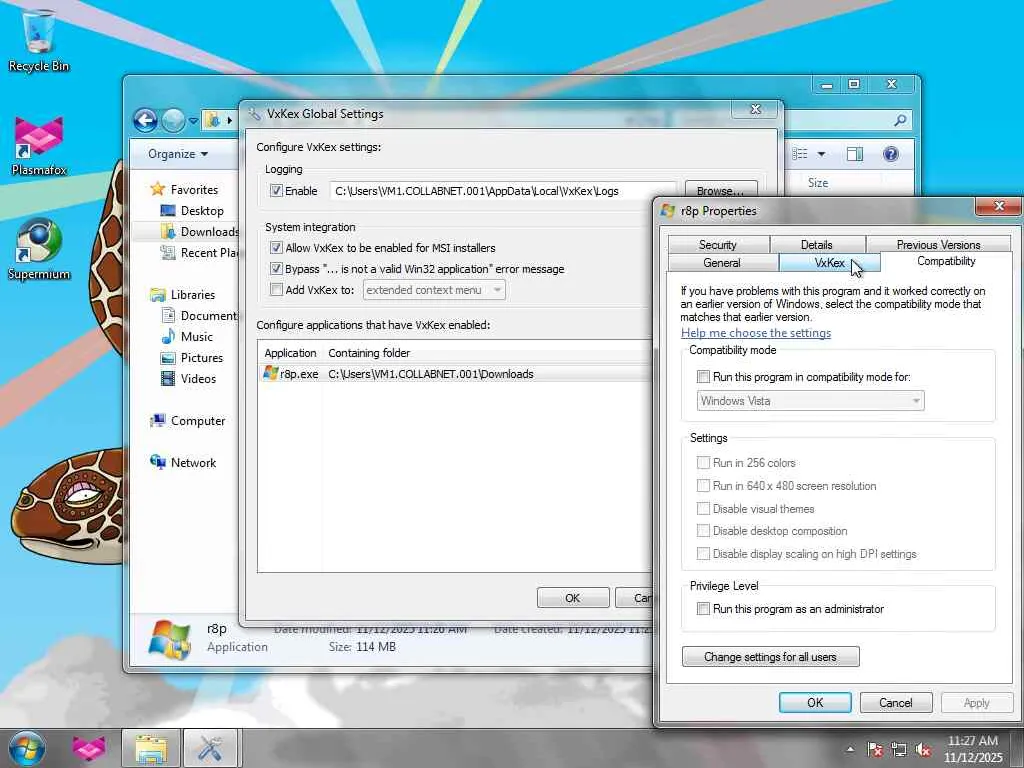Open Help me choose the settings link
Viewport: 1024px width, 768px height.
tap(756, 333)
